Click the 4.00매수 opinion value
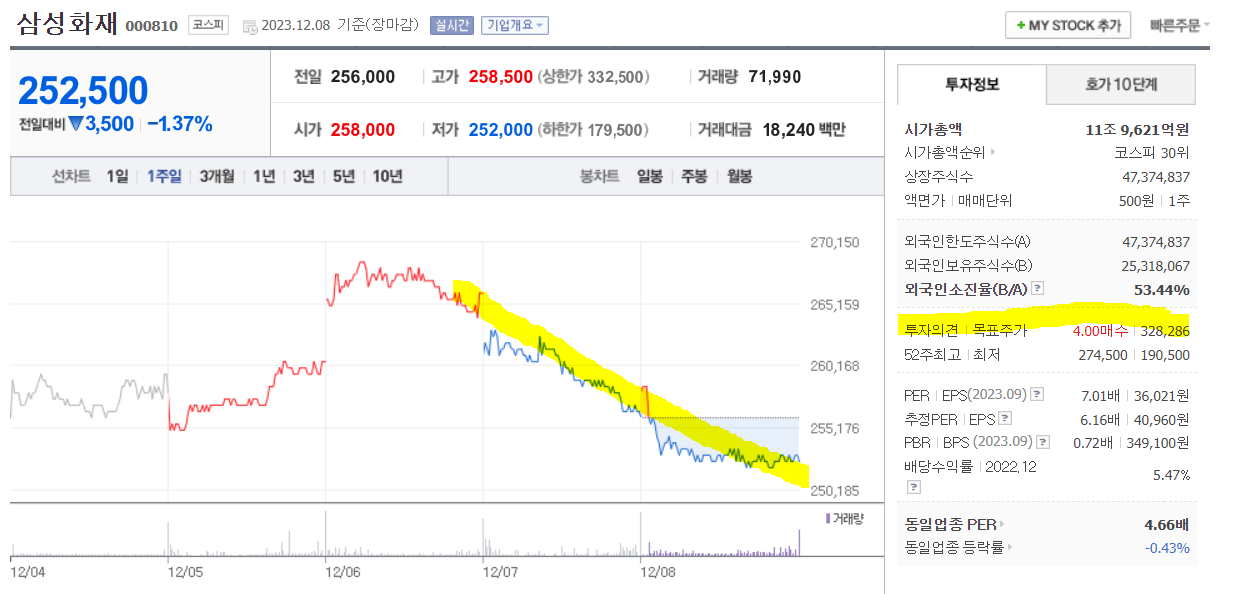This screenshot has height=594, width=1238. point(1100,330)
